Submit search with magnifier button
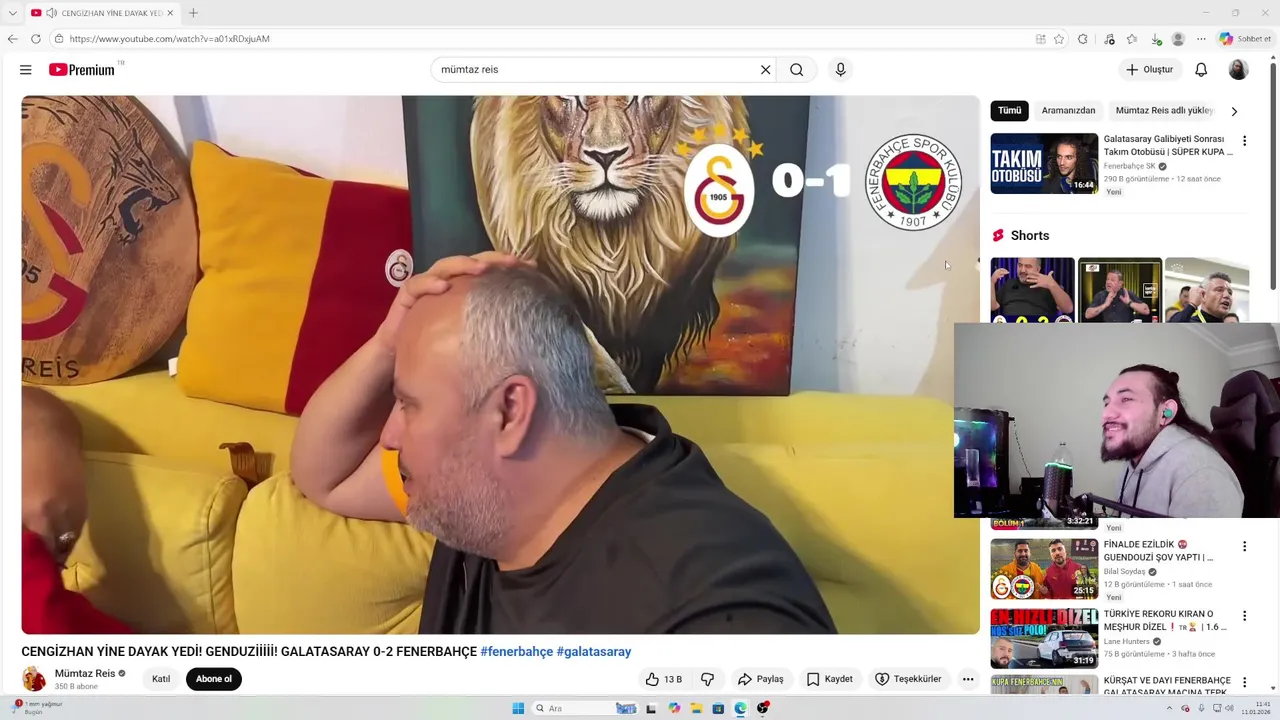The height and width of the screenshot is (720, 1280). click(796, 70)
